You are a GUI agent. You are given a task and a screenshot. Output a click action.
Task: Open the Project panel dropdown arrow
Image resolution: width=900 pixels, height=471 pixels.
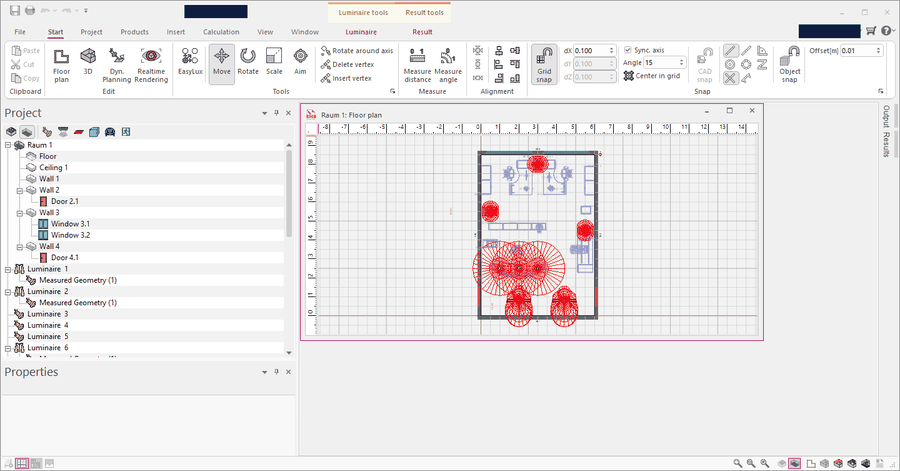(264, 114)
